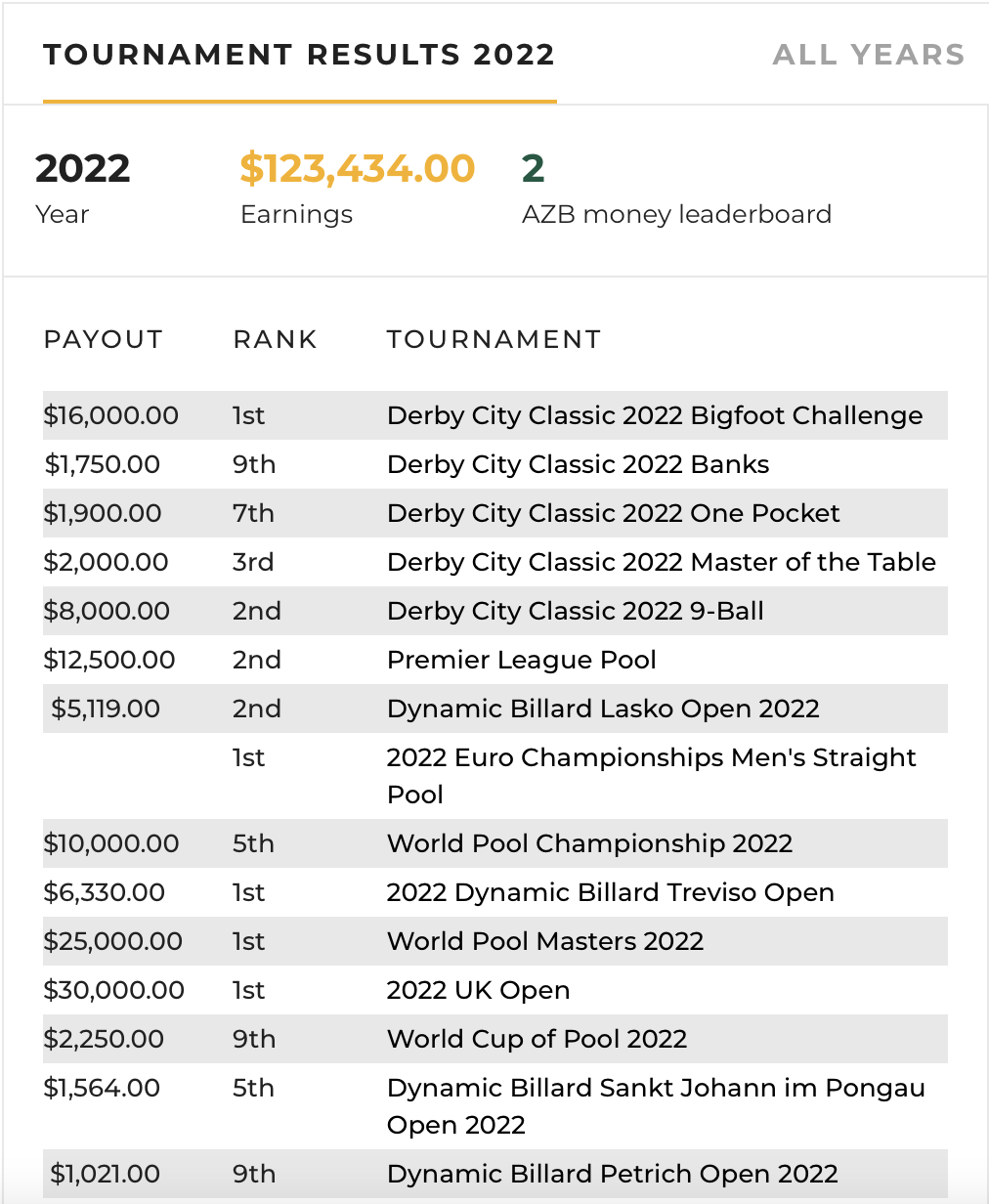Click the $123,434.00 earnings figure
The height and width of the screenshot is (1204, 989).
point(358,168)
